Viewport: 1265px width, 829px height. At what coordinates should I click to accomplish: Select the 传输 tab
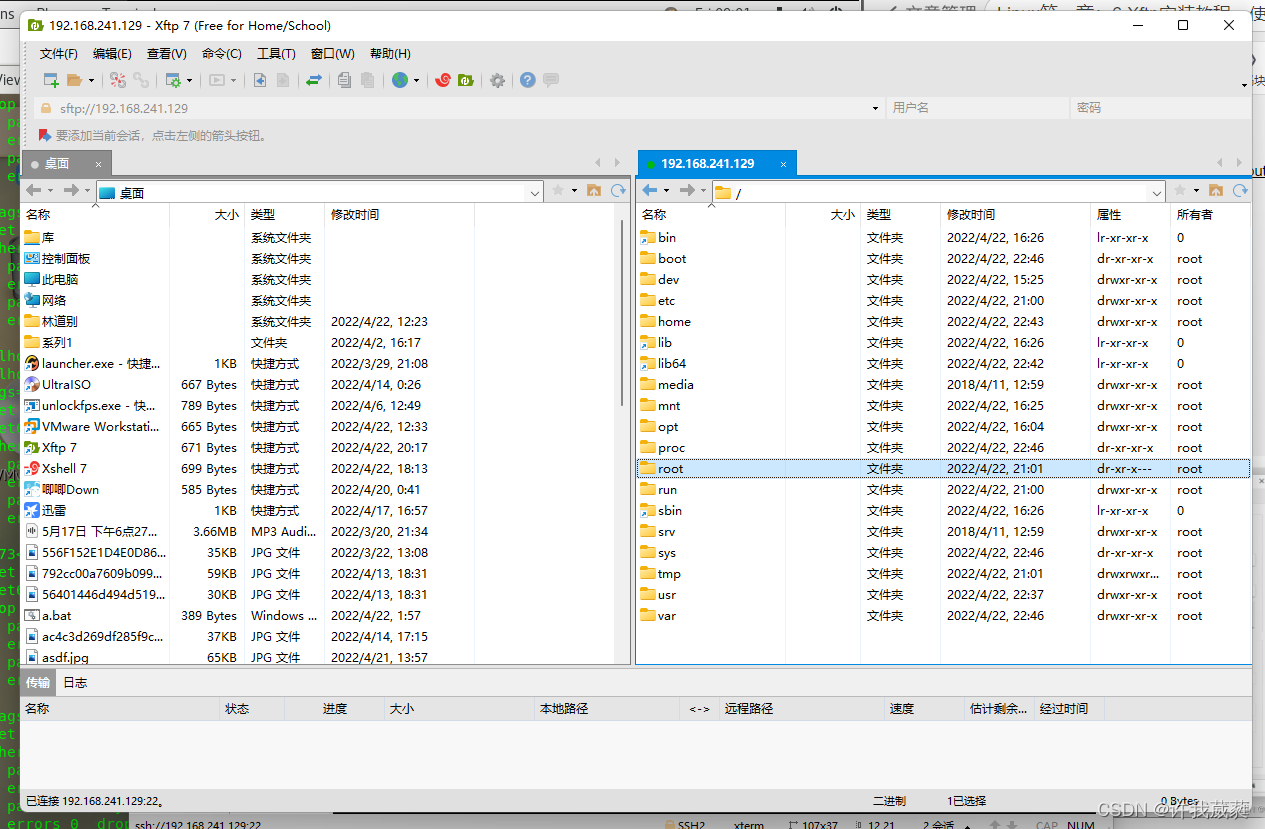coord(38,683)
